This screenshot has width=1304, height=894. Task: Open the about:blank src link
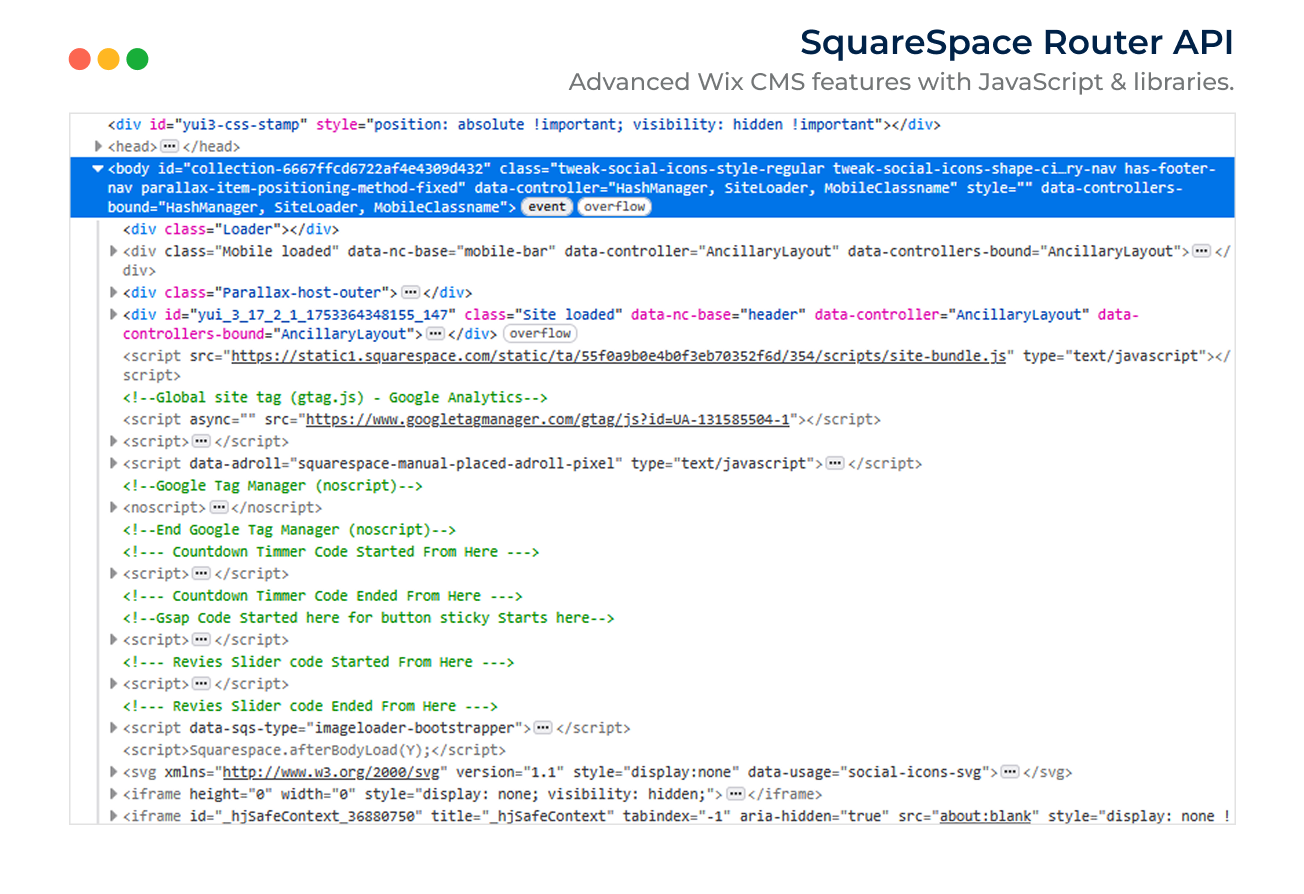click(x=984, y=816)
